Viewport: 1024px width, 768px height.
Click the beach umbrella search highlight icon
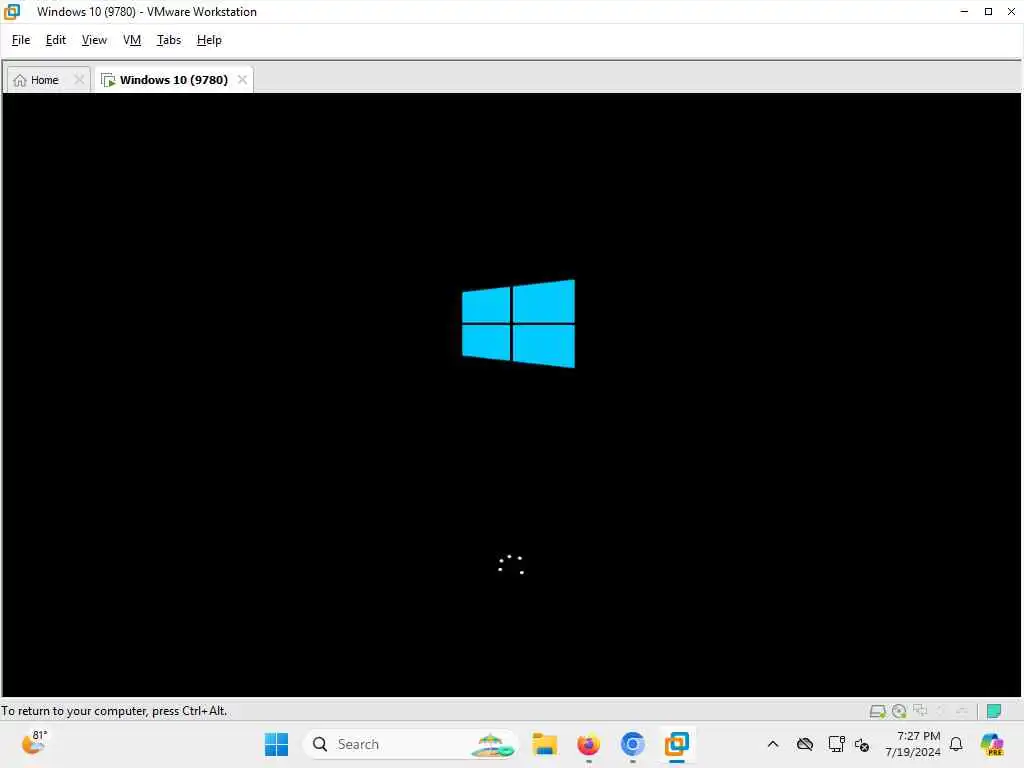pos(493,745)
